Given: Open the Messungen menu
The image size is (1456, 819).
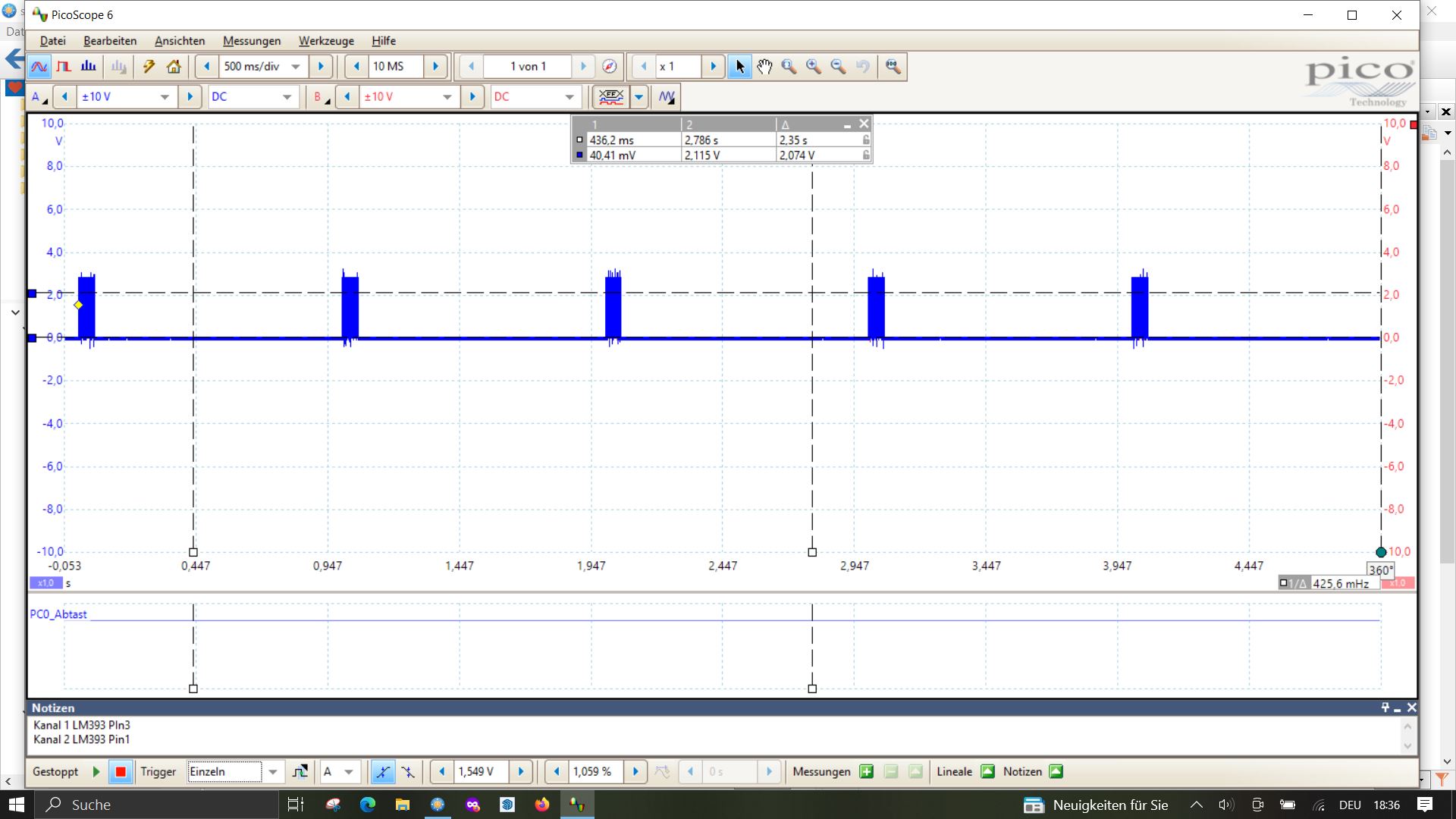Looking at the screenshot, I should (251, 41).
